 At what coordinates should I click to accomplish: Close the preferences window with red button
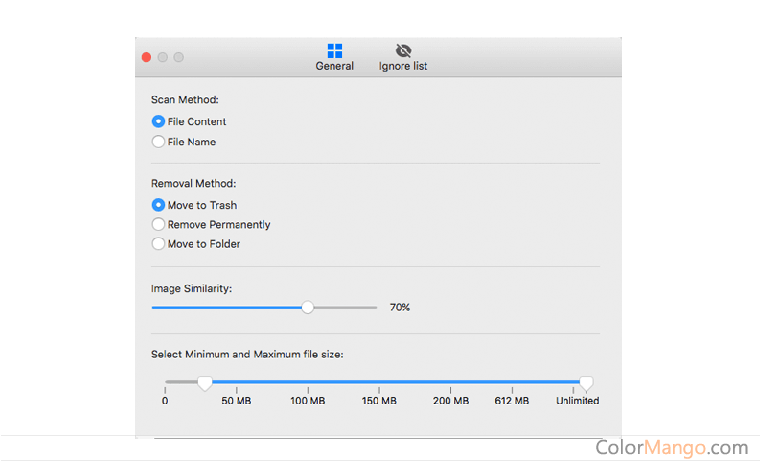(x=147, y=57)
